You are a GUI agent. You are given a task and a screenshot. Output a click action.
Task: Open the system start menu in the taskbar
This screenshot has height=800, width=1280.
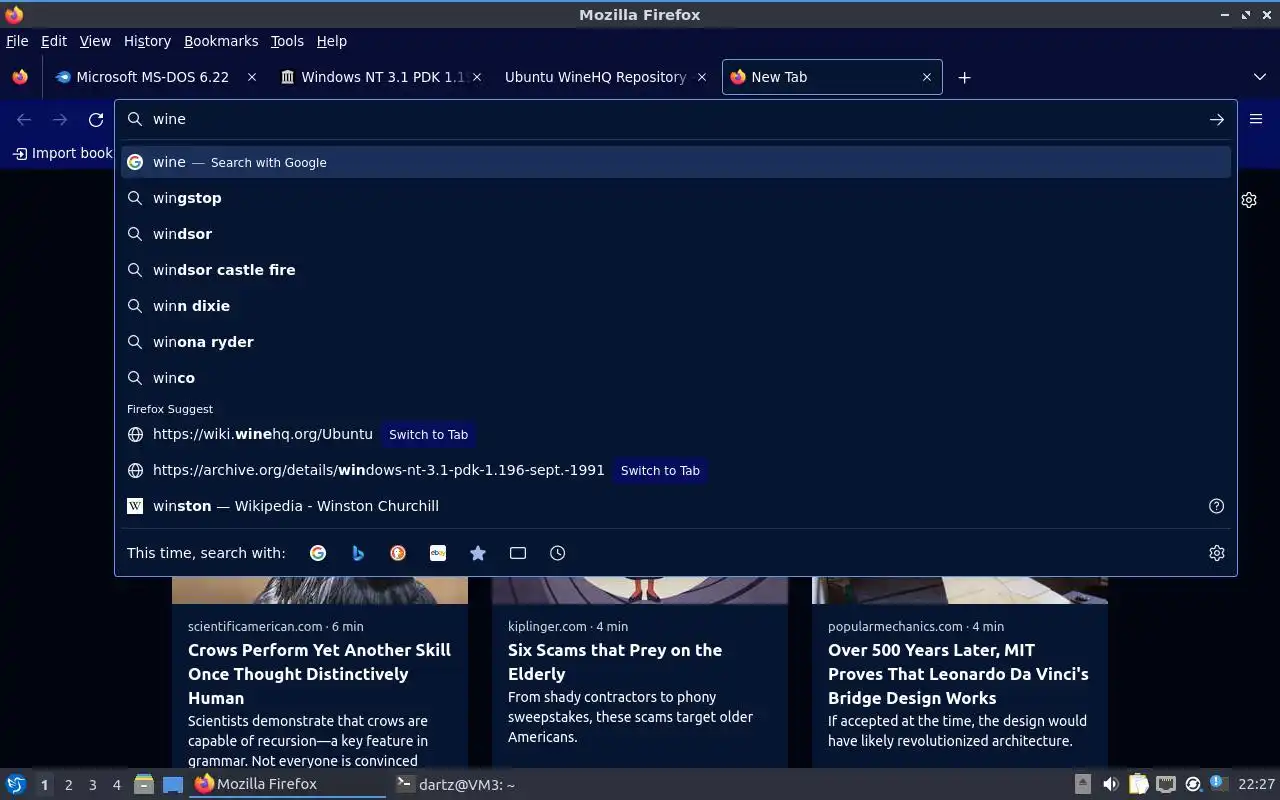point(16,784)
